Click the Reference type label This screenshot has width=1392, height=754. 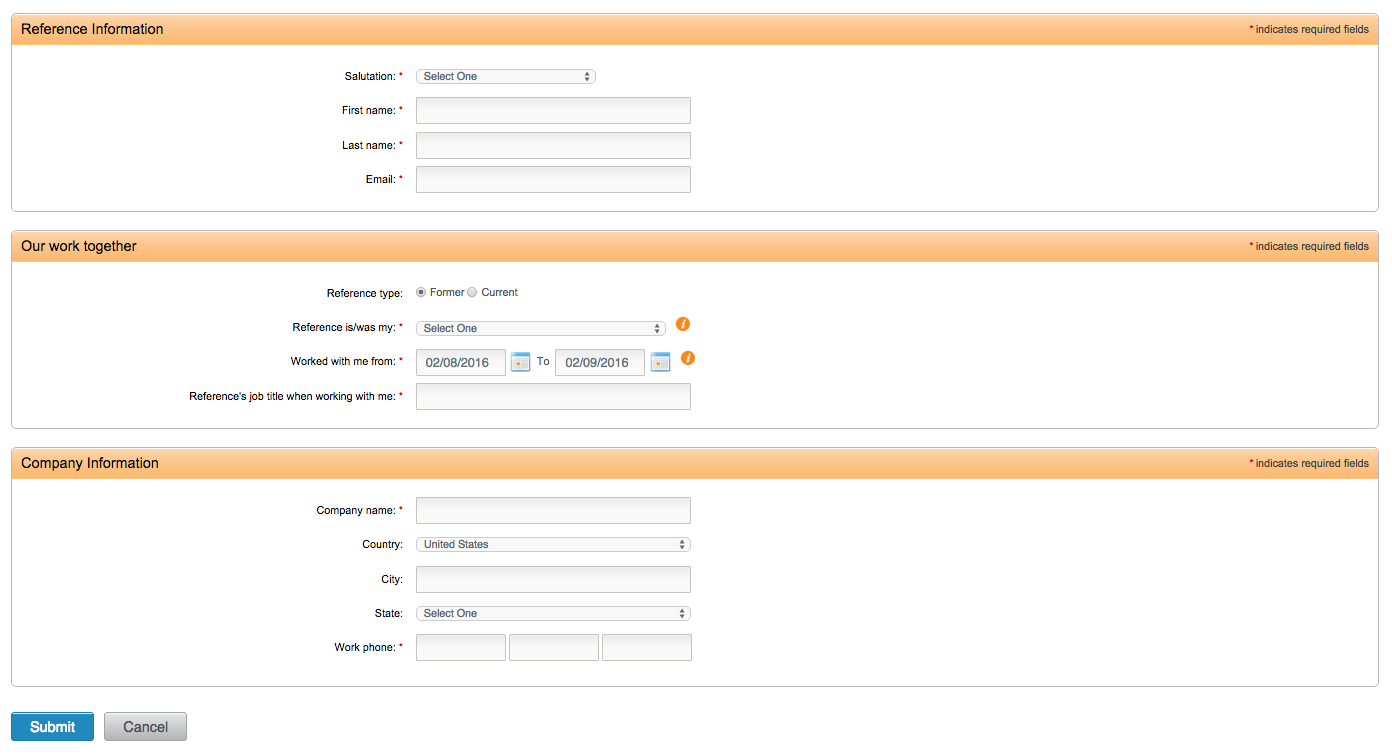pyautogui.click(x=365, y=294)
